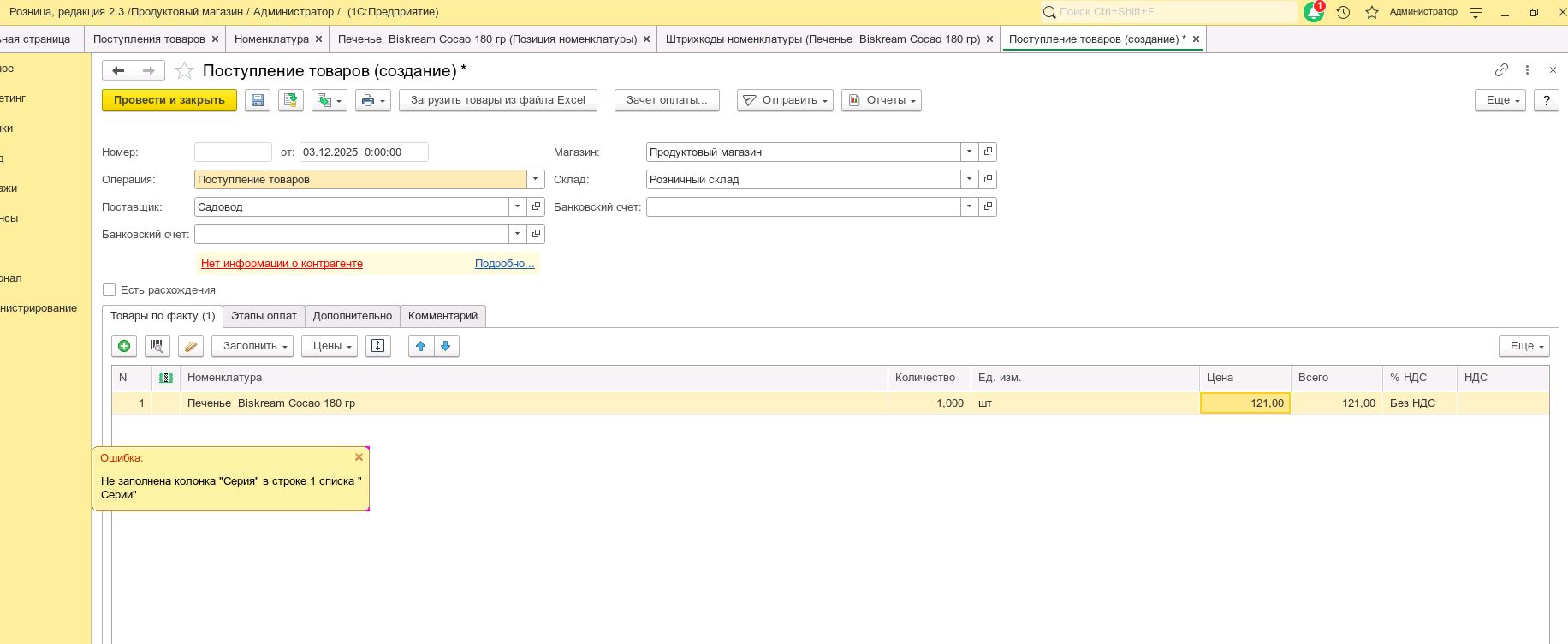Click the add row green plus icon
This screenshot has height=644, width=1568.
click(x=124, y=346)
